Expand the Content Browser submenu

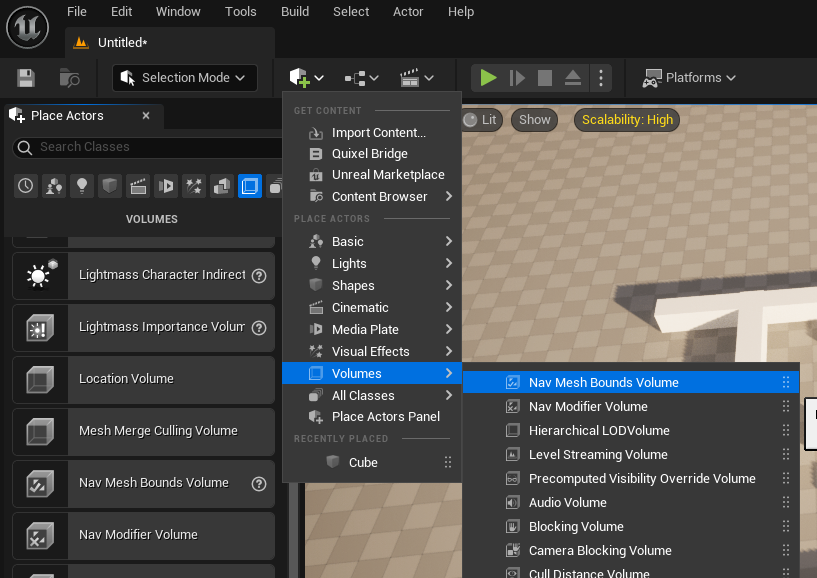click(372, 196)
